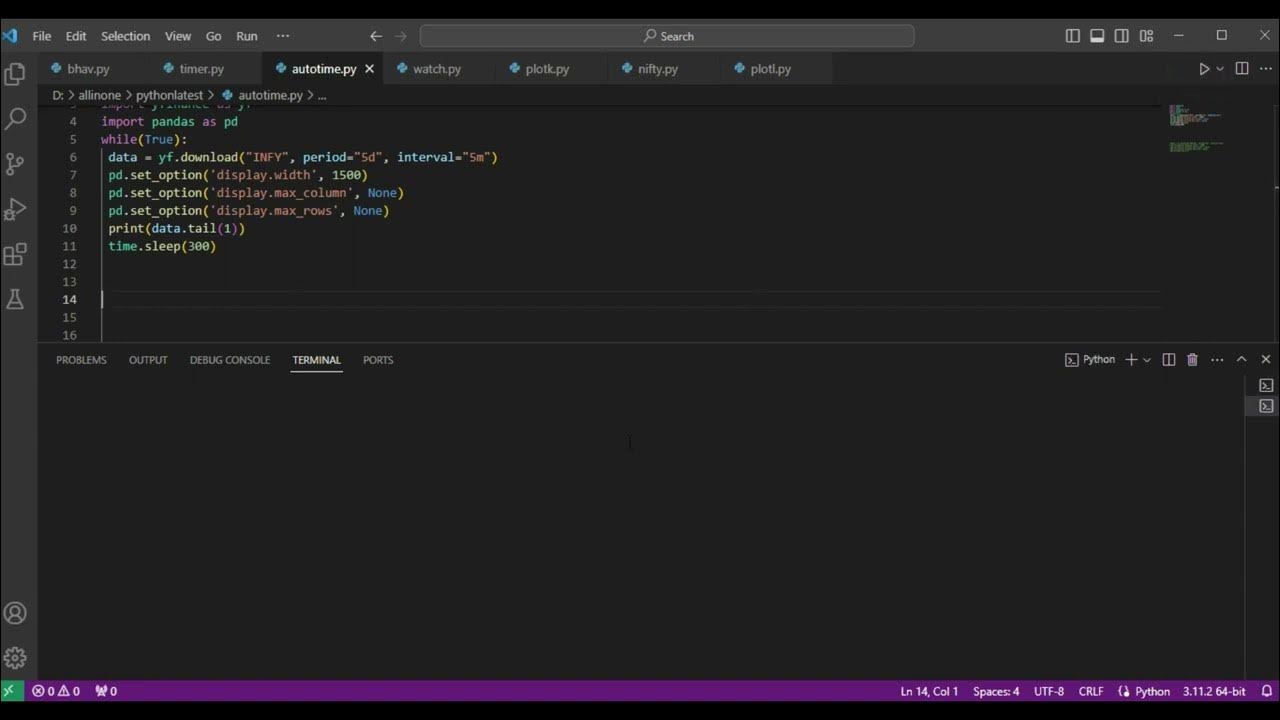This screenshot has width=1280, height=720.
Task: Split the terminal panel
Action: coord(1168,360)
